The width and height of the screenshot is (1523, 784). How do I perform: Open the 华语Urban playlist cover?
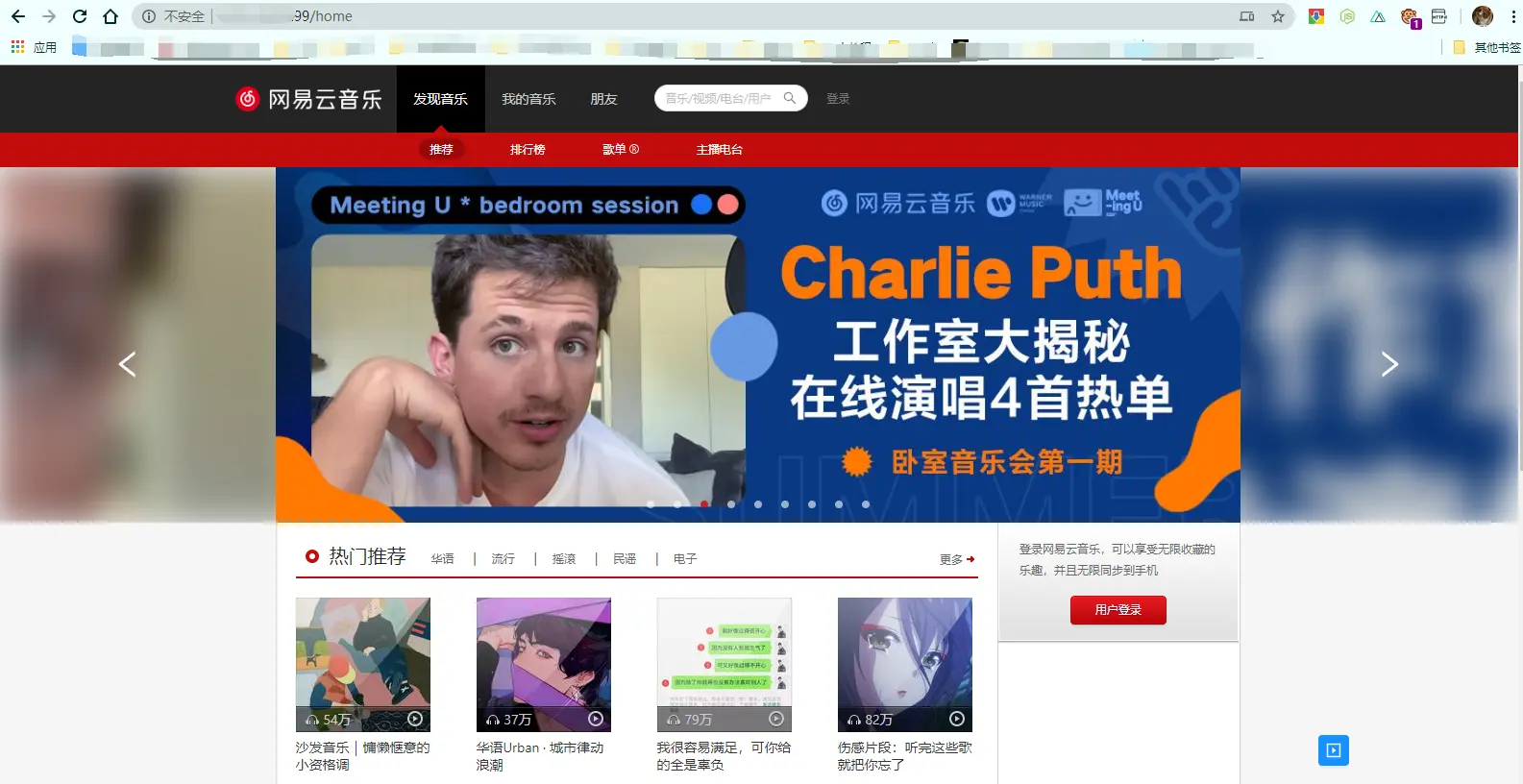coord(544,665)
